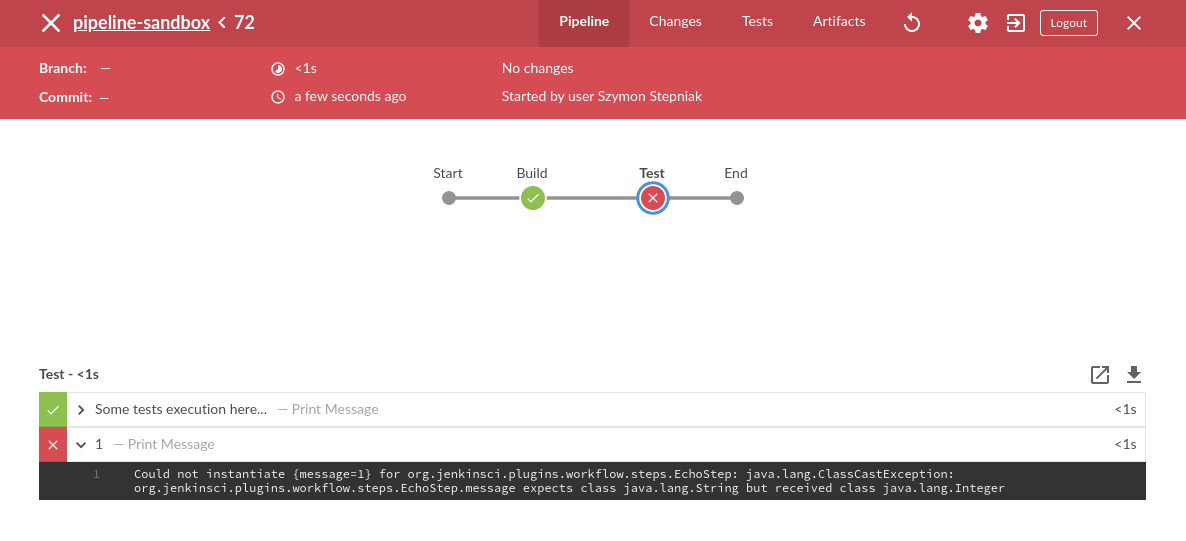Click the re-run pipeline icon
This screenshot has height=541, width=1186.
911,23
